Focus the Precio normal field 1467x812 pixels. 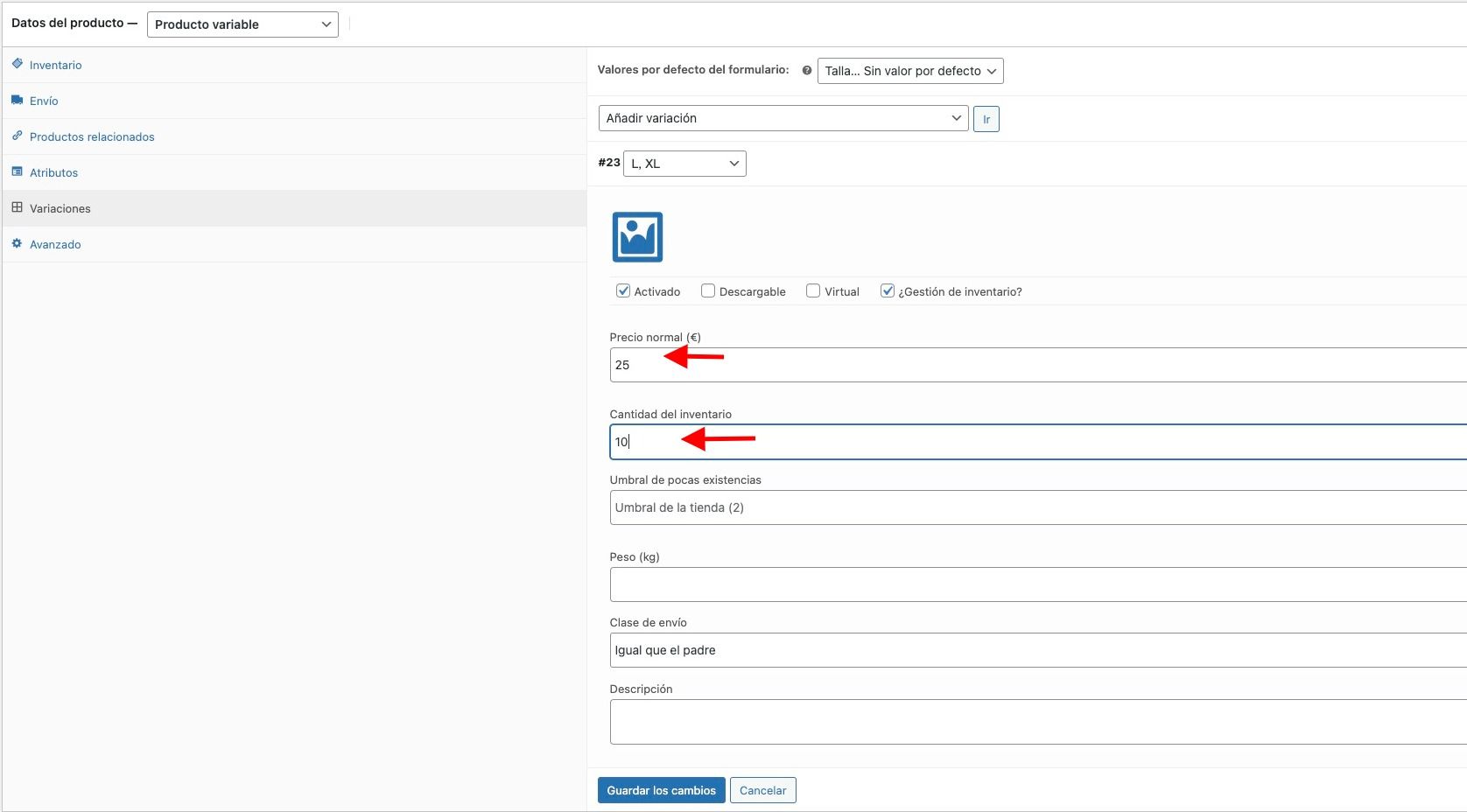pyautogui.click(x=1038, y=365)
